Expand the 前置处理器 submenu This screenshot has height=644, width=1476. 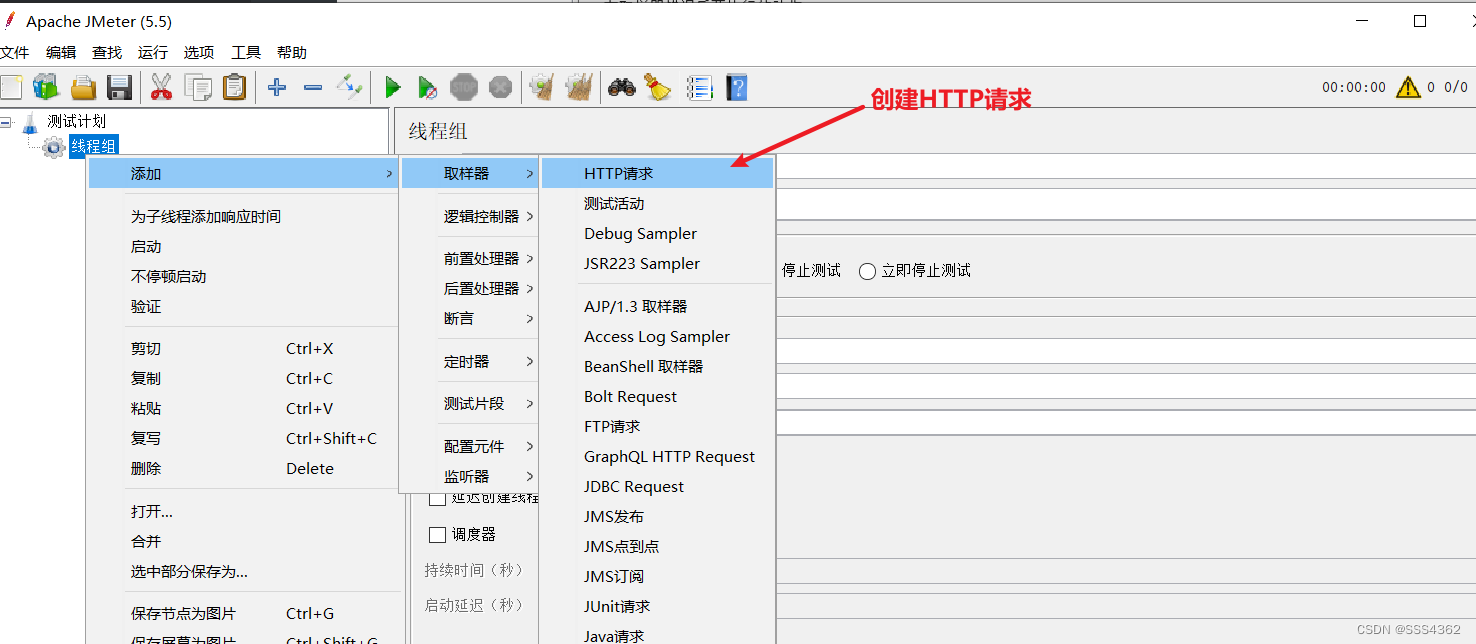click(x=470, y=258)
